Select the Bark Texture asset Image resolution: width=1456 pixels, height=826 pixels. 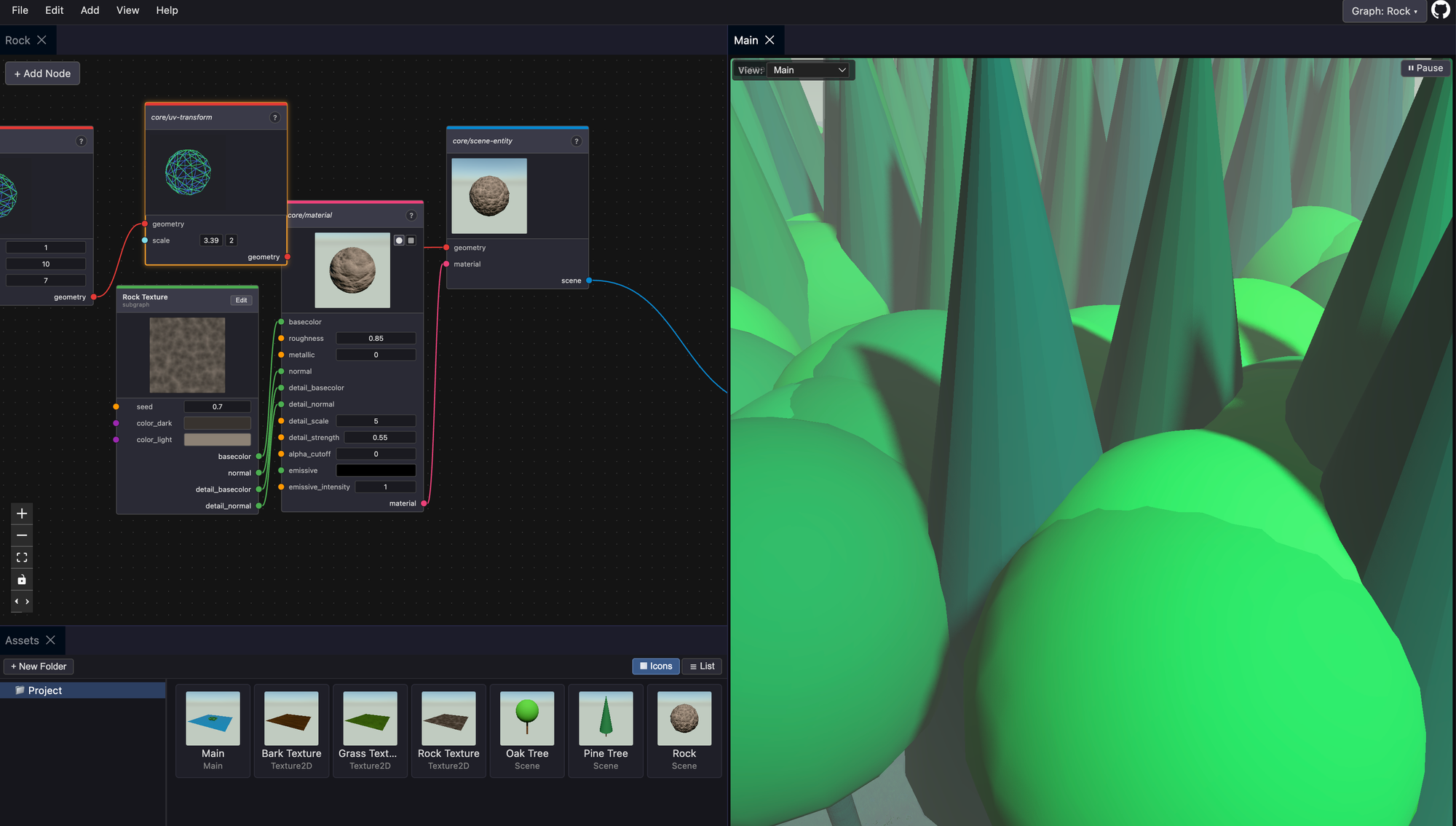click(x=291, y=731)
